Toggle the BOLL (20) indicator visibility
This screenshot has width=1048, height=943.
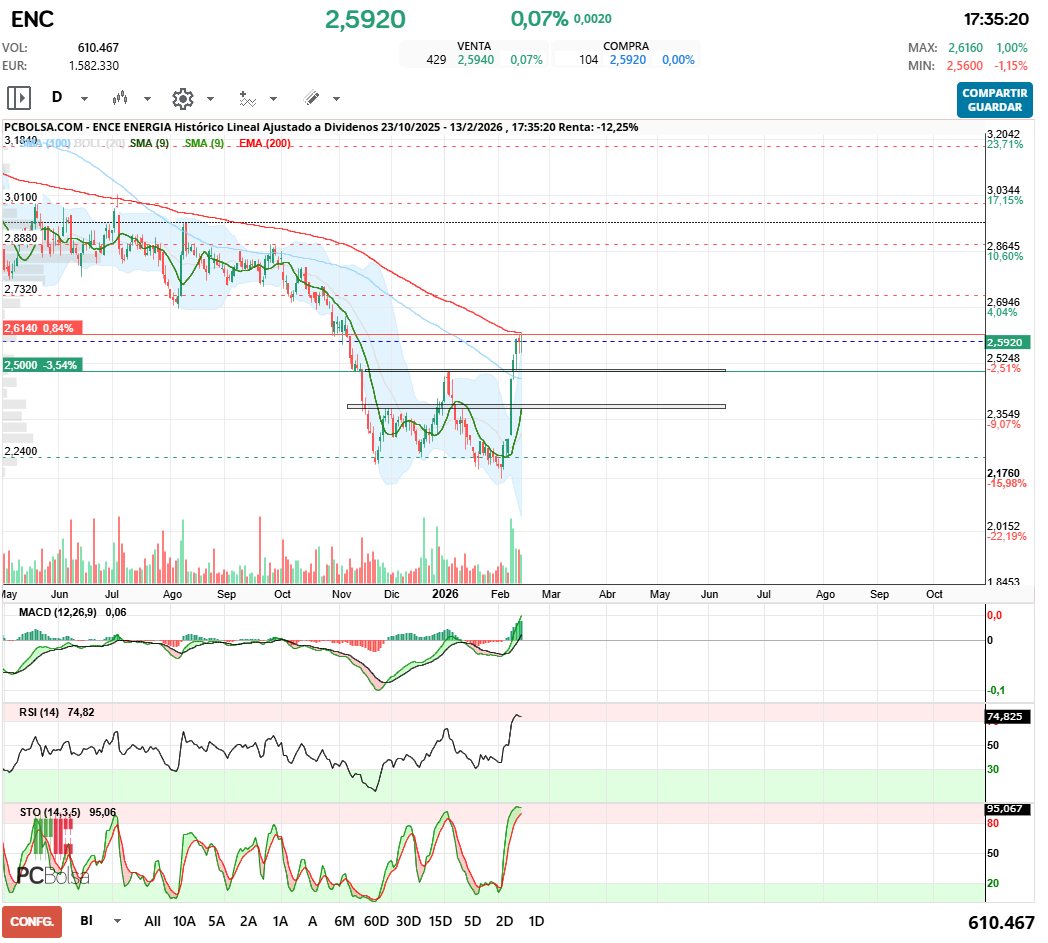tap(100, 144)
